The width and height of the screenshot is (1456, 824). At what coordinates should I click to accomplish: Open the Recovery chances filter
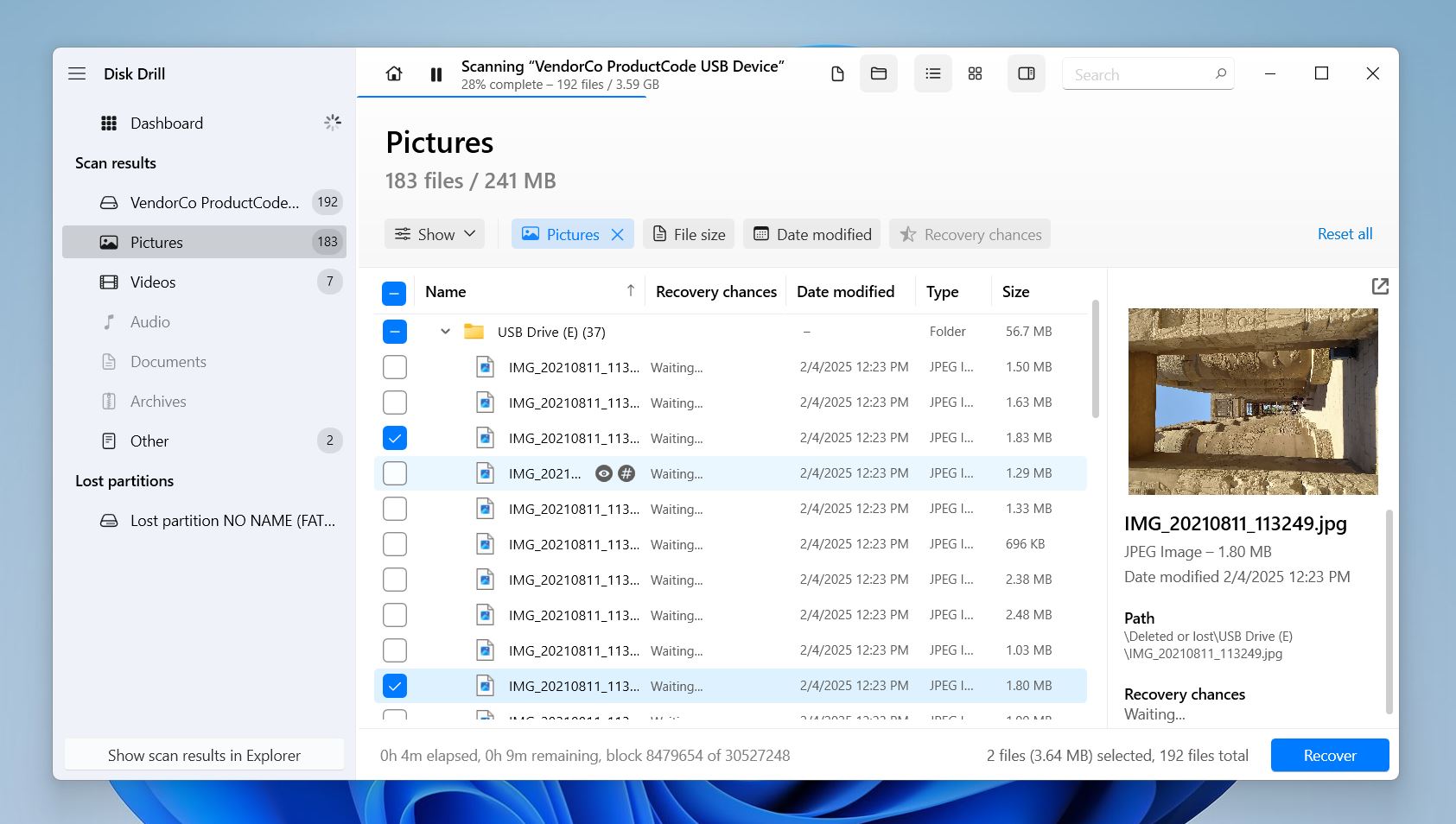click(970, 234)
